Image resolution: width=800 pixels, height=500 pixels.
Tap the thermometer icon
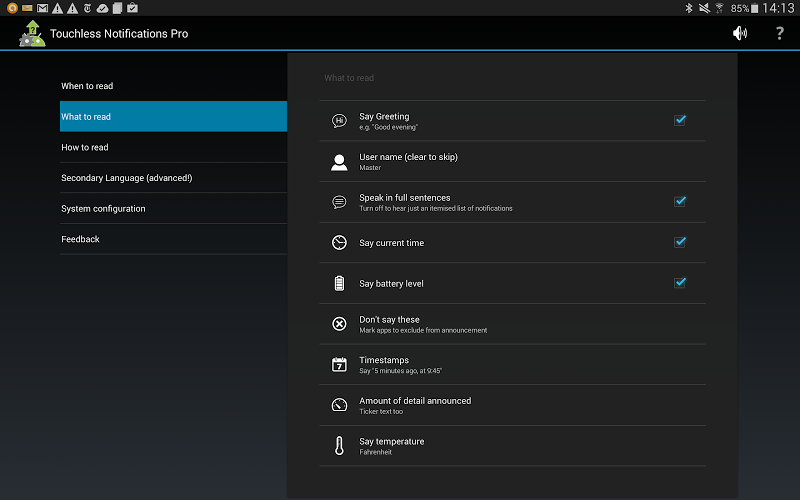[x=339, y=446]
